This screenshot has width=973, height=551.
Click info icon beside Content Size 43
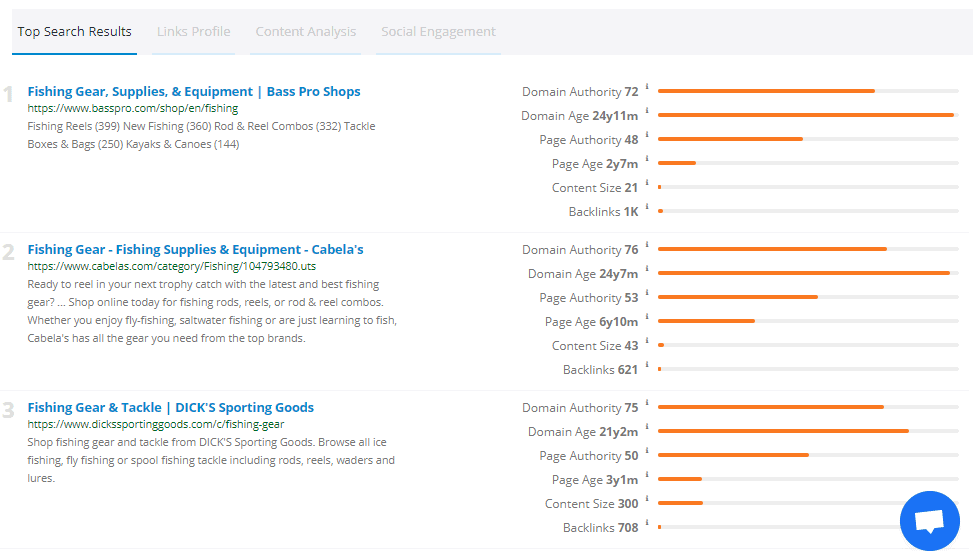click(x=647, y=341)
